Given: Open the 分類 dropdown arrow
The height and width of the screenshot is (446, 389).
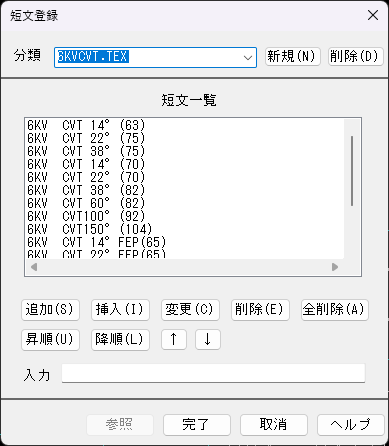Looking at the screenshot, I should click(x=248, y=57).
